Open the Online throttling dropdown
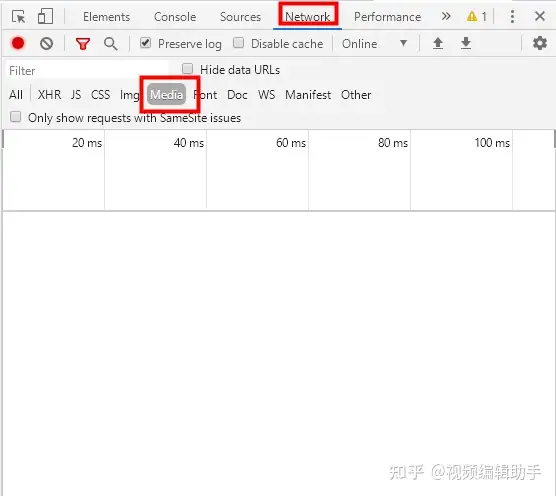Viewport: 556px width, 496px height. click(374, 44)
